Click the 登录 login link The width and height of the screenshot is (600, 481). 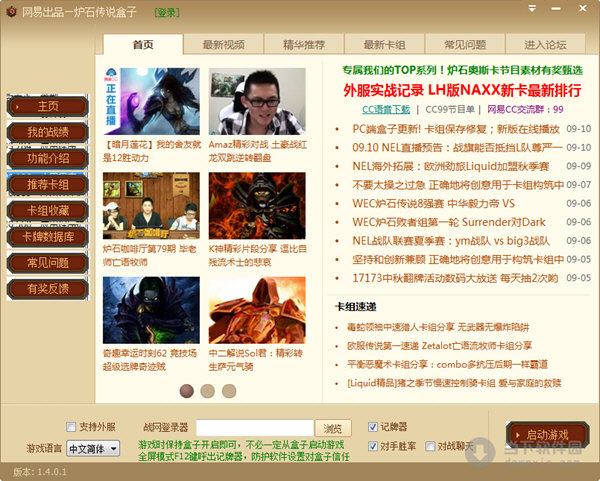point(167,13)
